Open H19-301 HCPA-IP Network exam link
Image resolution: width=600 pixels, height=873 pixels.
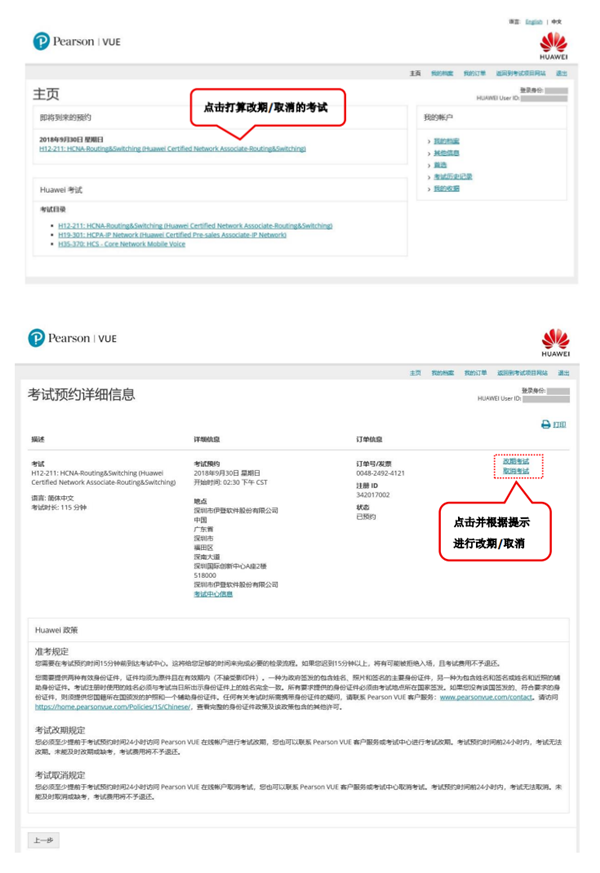point(172,235)
